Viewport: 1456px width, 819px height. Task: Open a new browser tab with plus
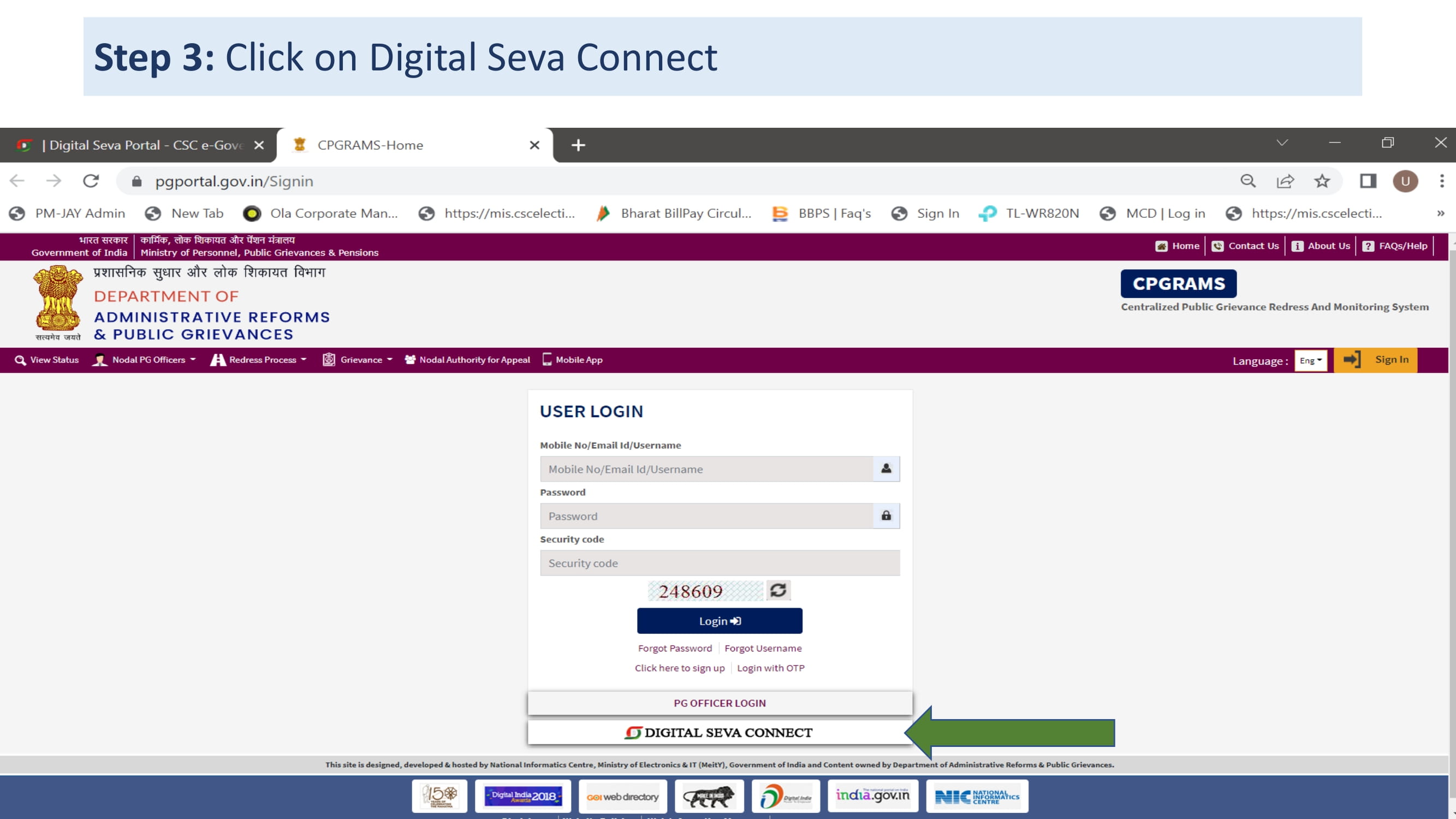point(578,145)
